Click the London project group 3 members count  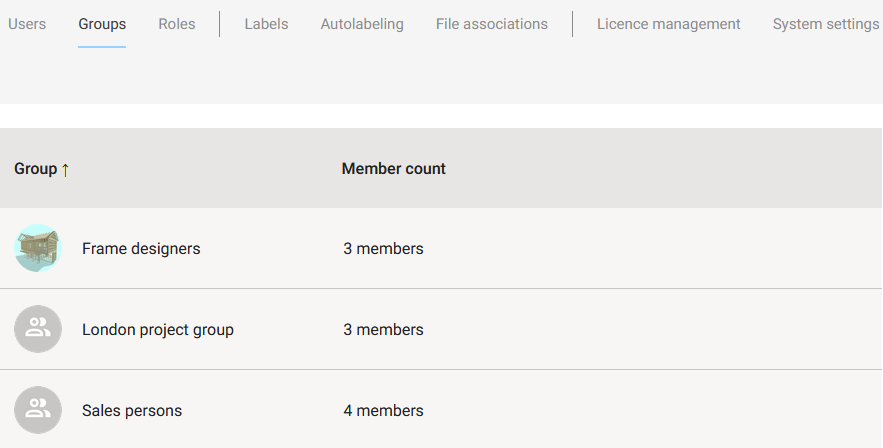coord(383,330)
